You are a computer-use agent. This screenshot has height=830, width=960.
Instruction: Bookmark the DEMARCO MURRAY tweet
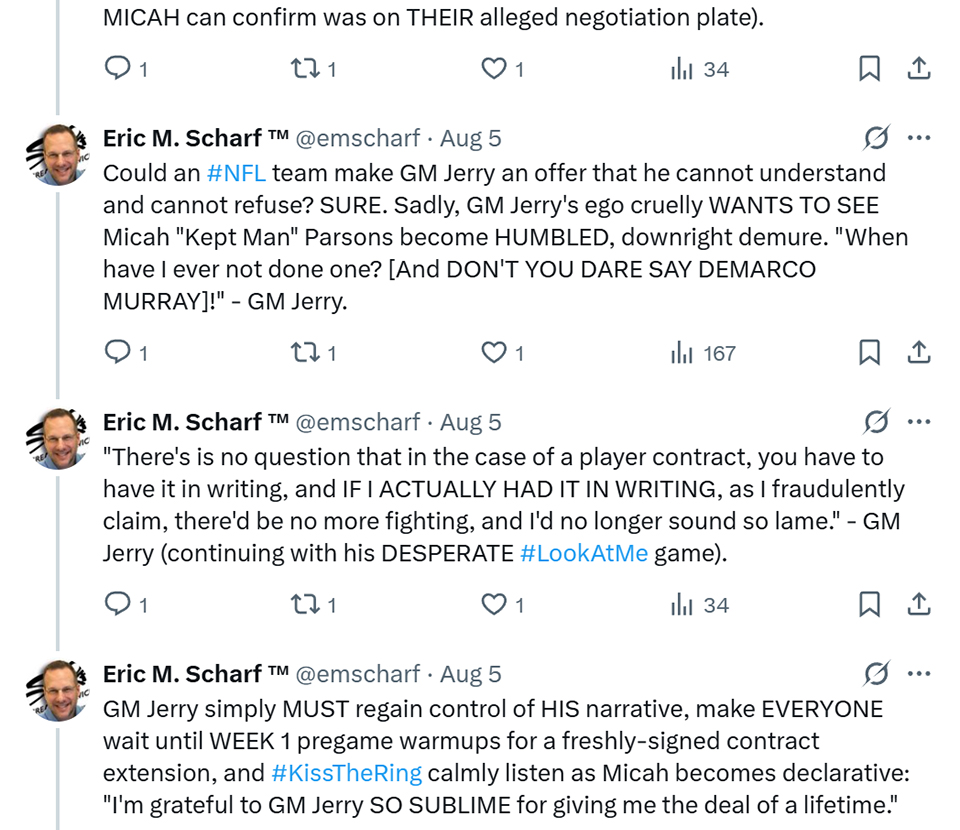click(870, 353)
